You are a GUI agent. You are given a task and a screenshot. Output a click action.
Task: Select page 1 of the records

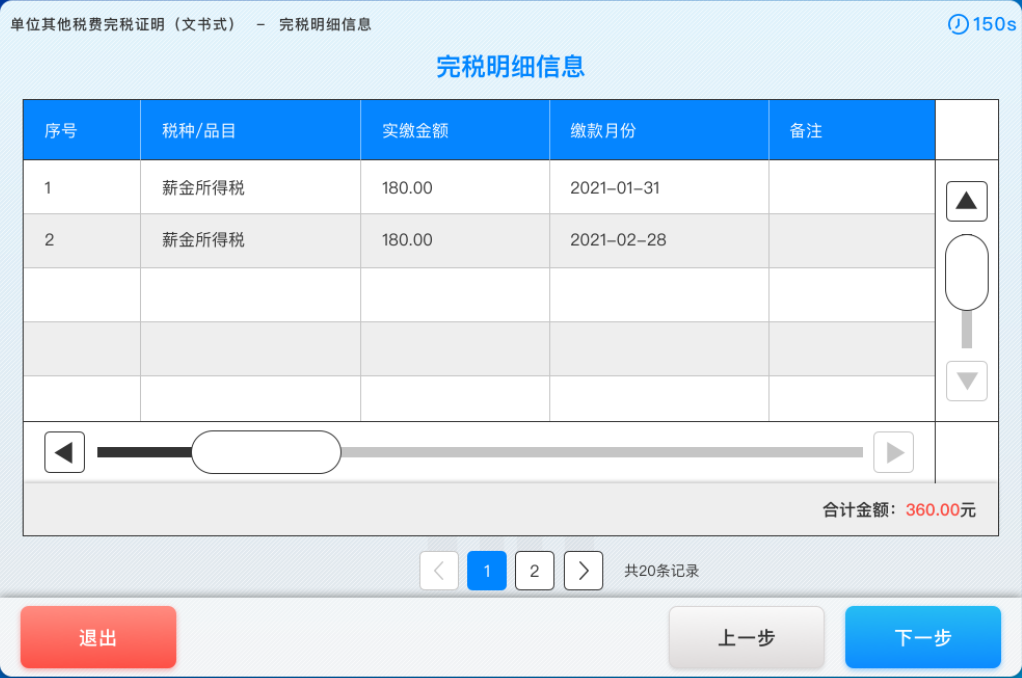[486, 571]
